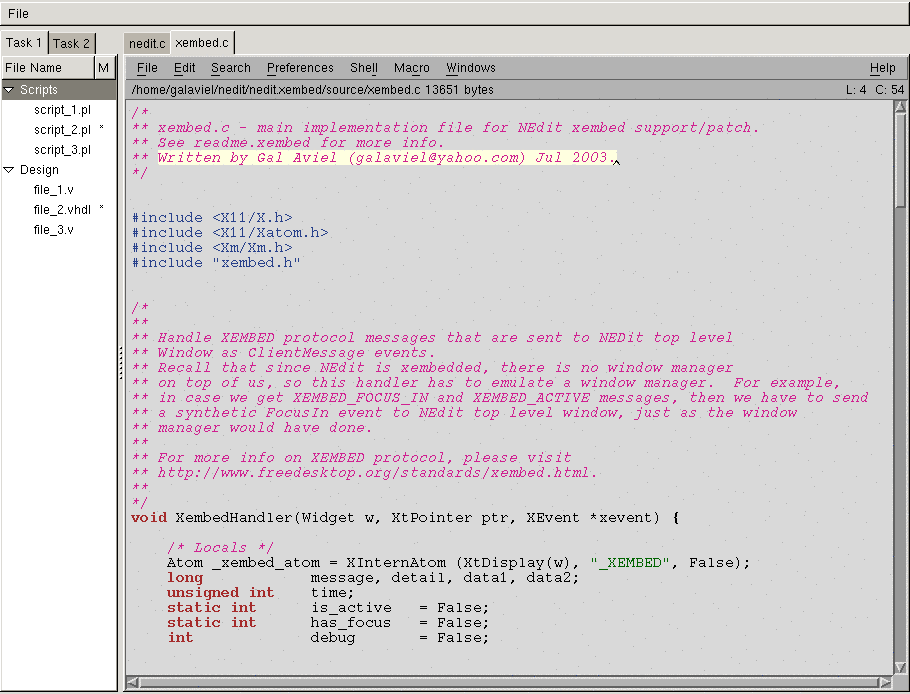
Task: Click the vertical scrollbar up arrow
Action: [901, 106]
